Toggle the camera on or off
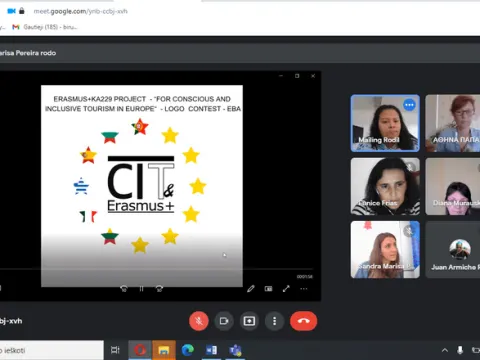 224,321
